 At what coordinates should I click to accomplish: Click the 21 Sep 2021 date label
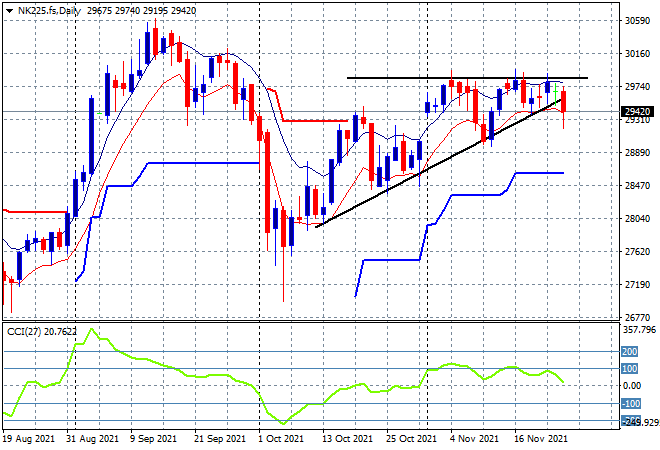220,439
